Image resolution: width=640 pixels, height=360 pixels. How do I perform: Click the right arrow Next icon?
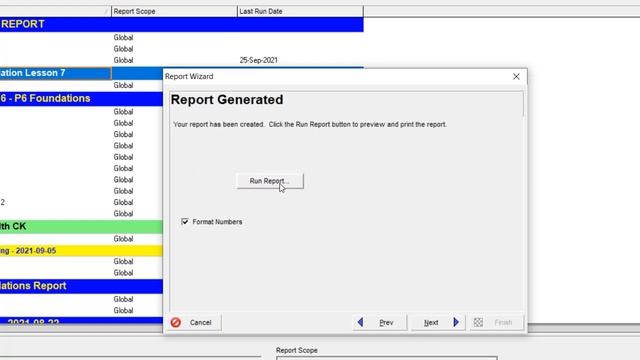(x=456, y=322)
